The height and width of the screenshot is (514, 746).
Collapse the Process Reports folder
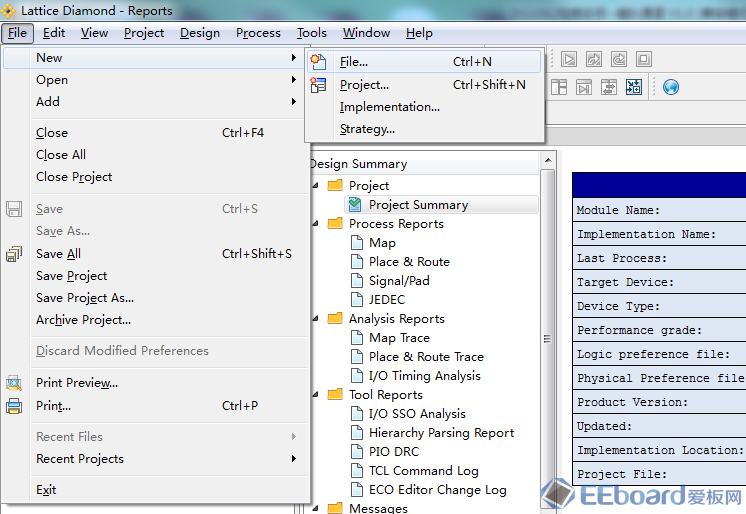pyautogui.click(x=315, y=223)
